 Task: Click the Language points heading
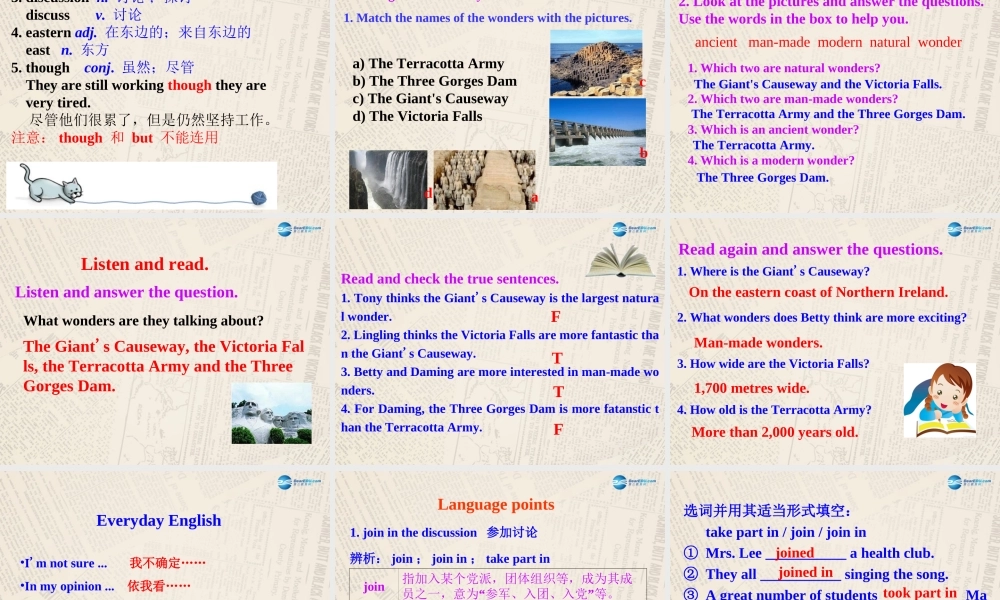(496, 504)
